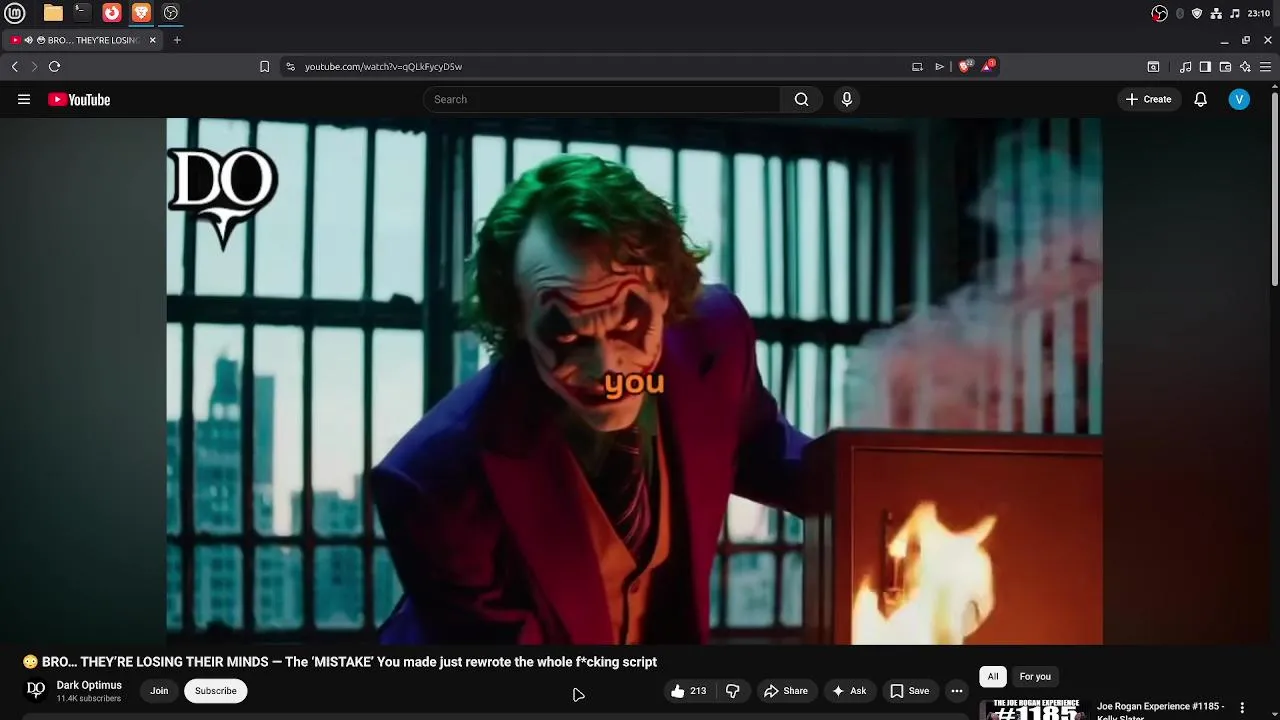
Task: Bookmark this page
Action: (x=264, y=67)
